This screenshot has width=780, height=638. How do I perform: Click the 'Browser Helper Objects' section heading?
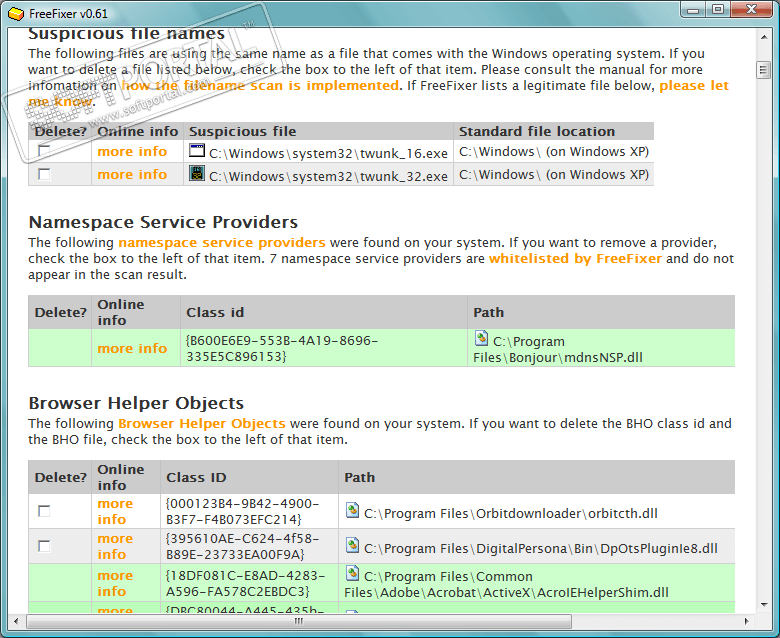[136, 403]
